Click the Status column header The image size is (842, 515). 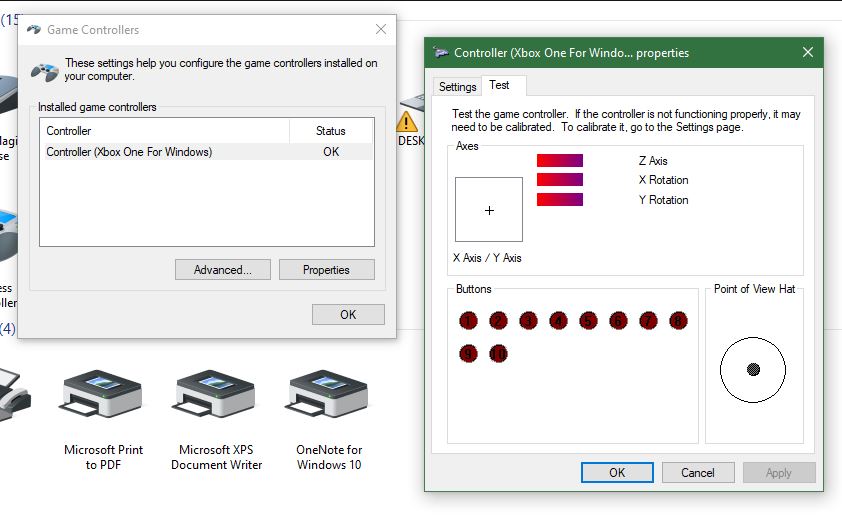pos(331,131)
